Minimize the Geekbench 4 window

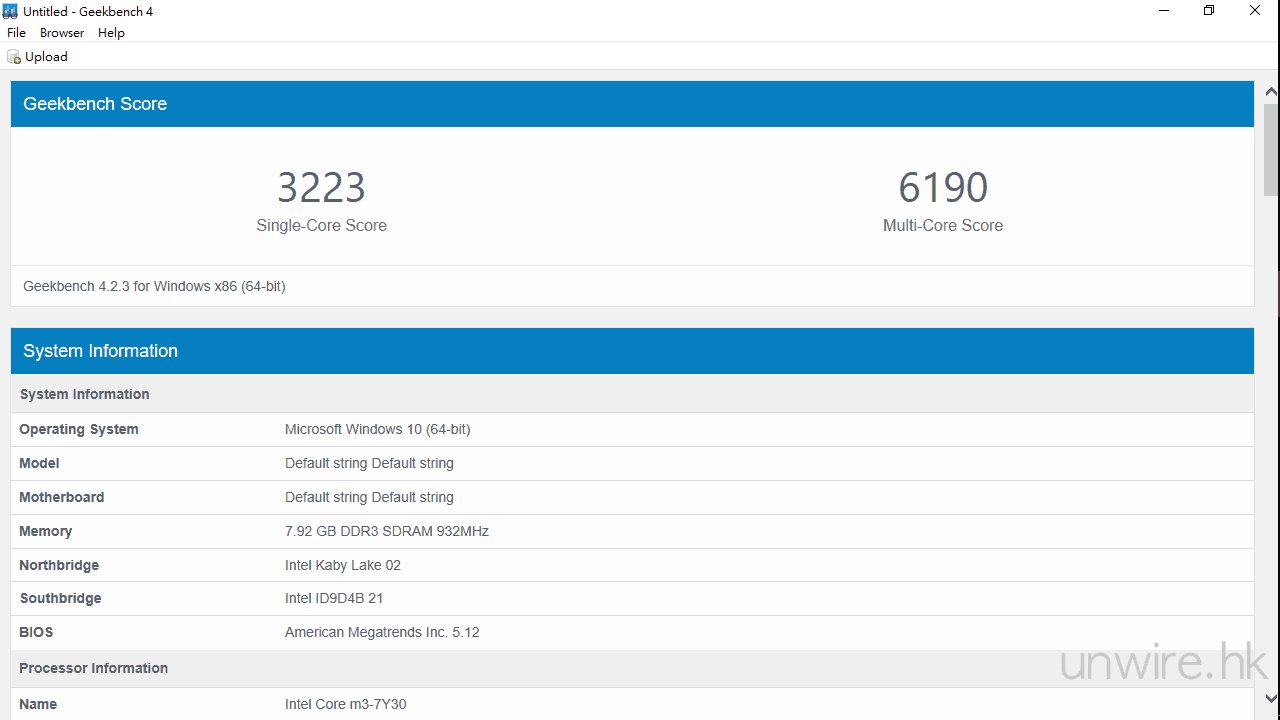pyautogui.click(x=1164, y=11)
